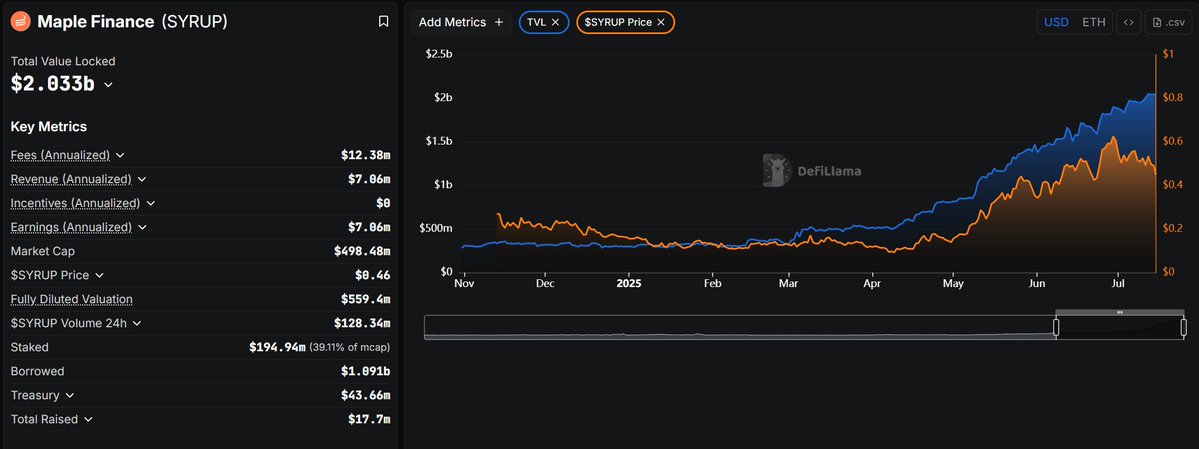Click the selected range window top grip

click(1119, 312)
